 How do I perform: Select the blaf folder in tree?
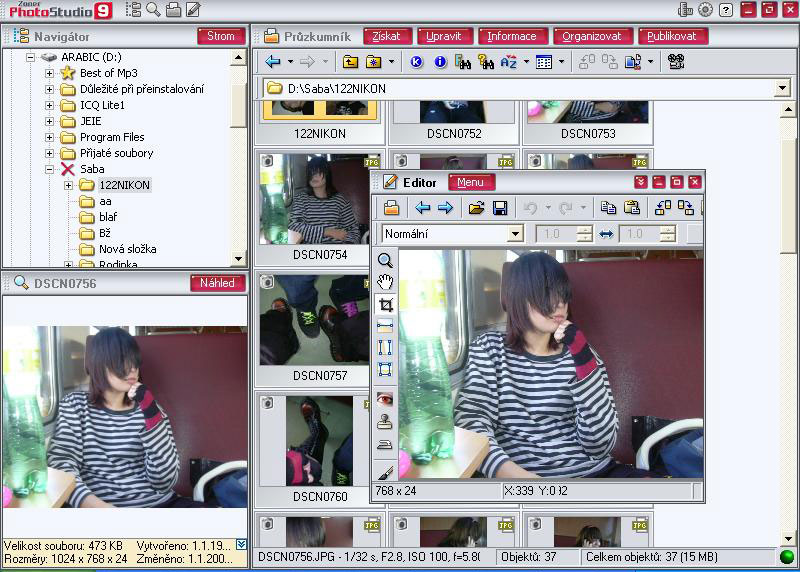[108, 217]
